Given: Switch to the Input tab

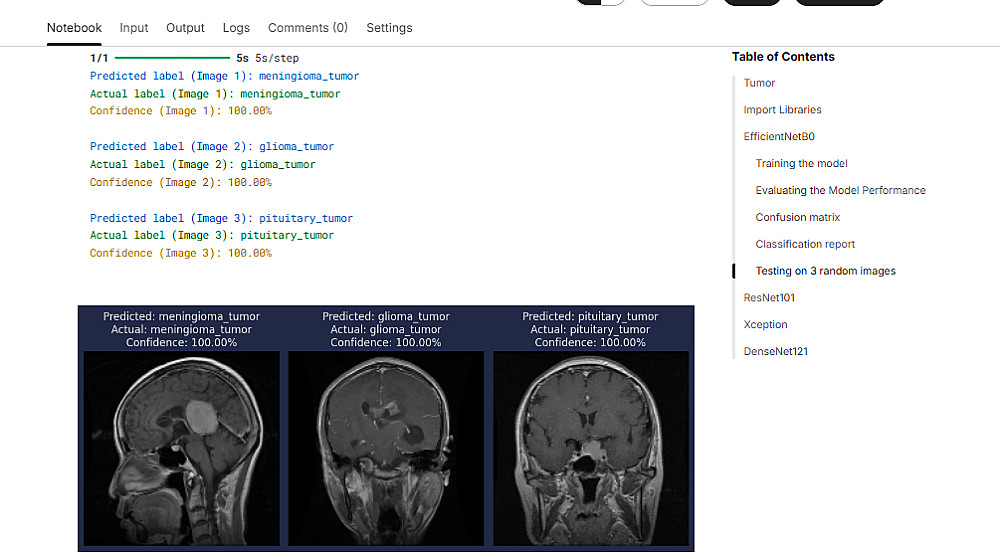Looking at the screenshot, I should [134, 28].
